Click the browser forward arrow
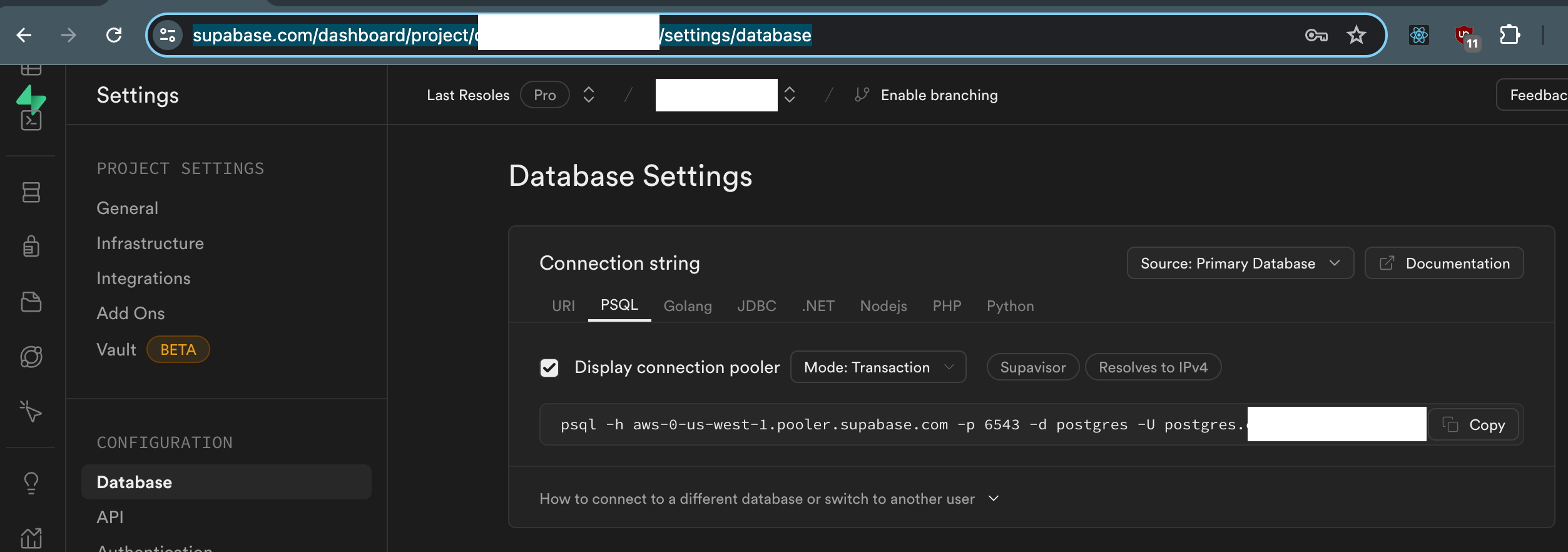This screenshot has height=552, width=1568. tap(68, 35)
